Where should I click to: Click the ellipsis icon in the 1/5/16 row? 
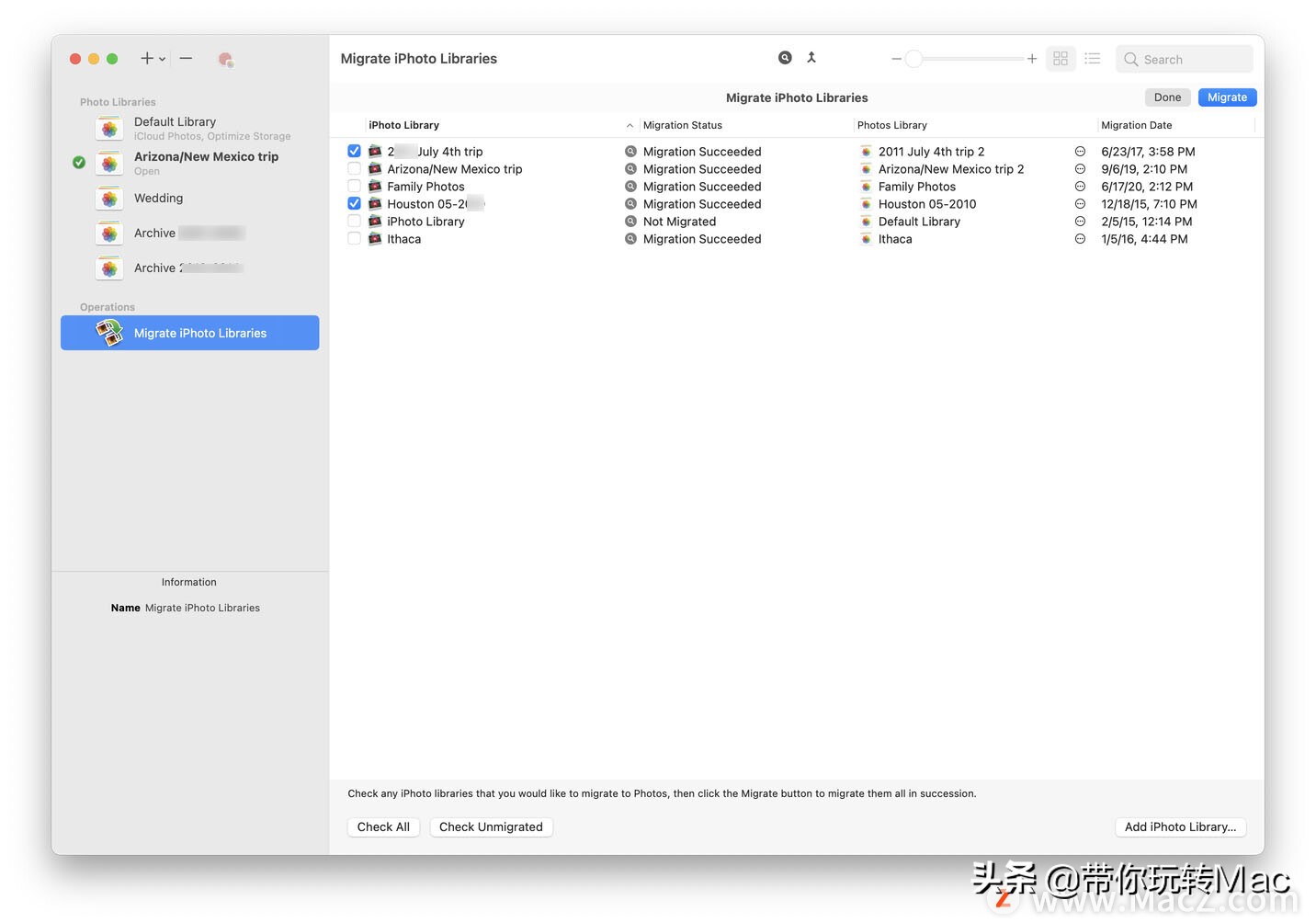pyautogui.click(x=1080, y=238)
